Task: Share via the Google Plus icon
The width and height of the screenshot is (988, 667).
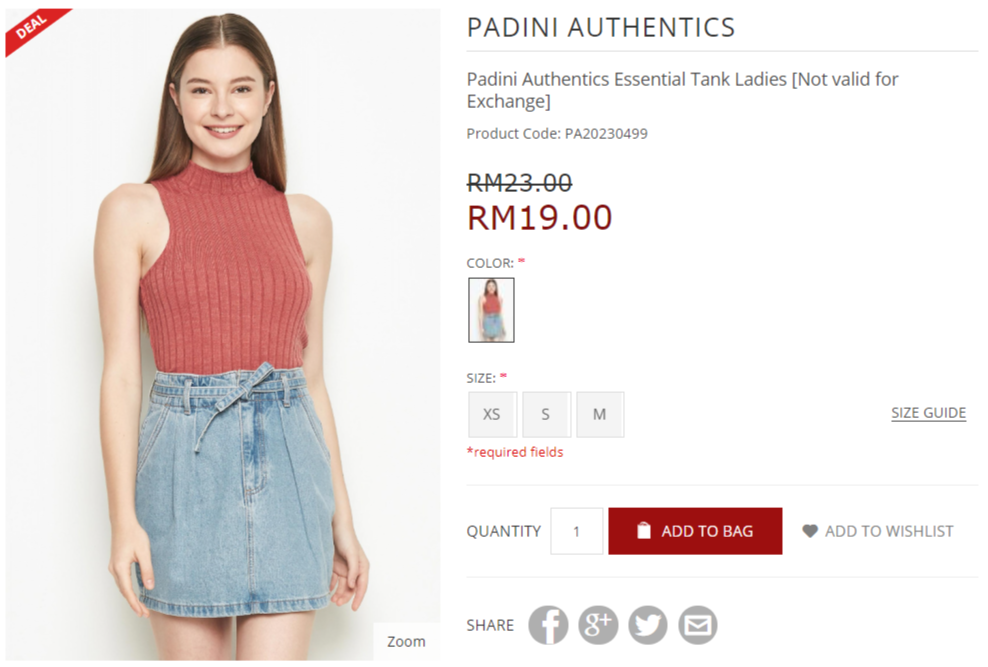Action: [x=598, y=625]
